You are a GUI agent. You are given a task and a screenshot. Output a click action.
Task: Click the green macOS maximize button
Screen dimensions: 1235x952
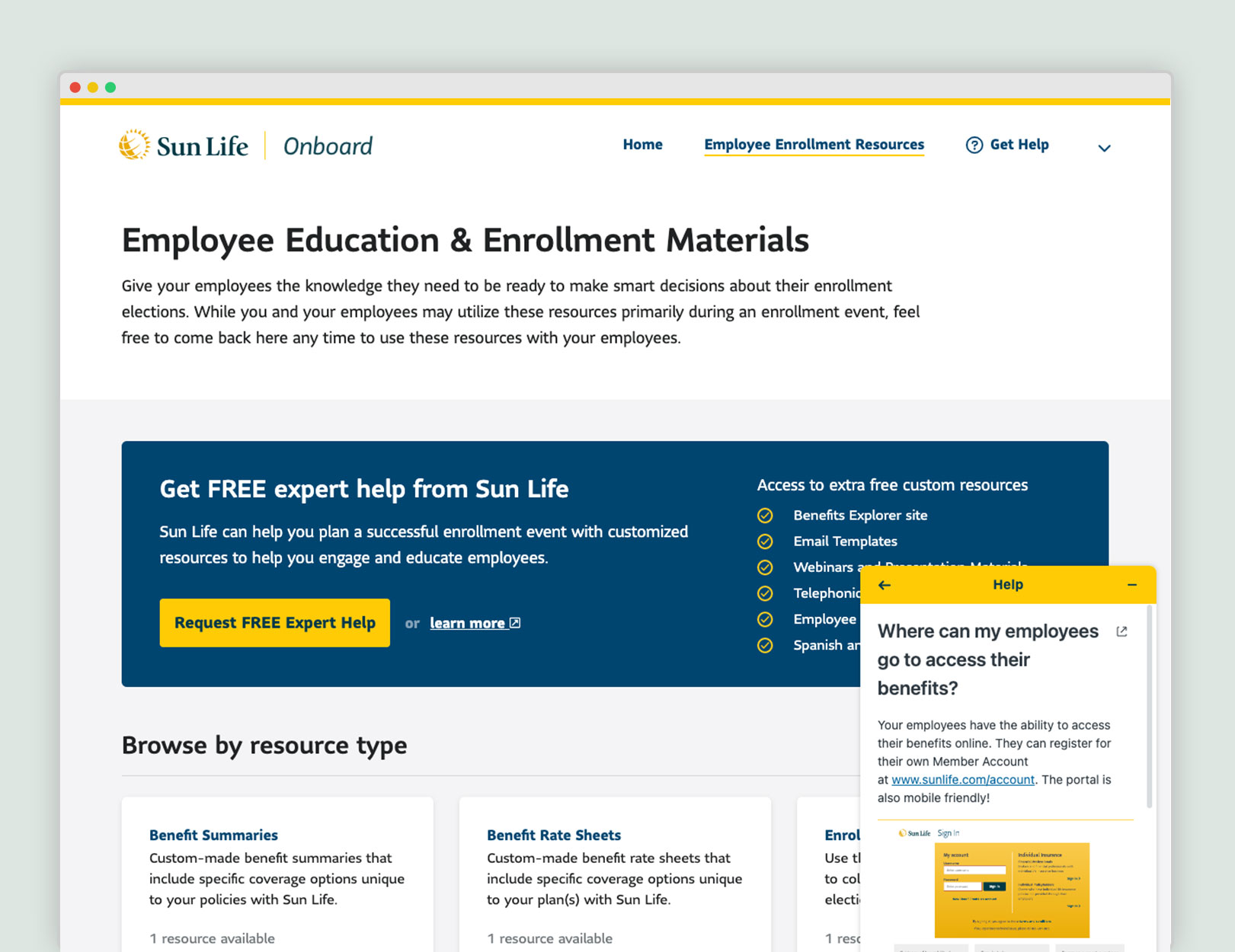110,88
